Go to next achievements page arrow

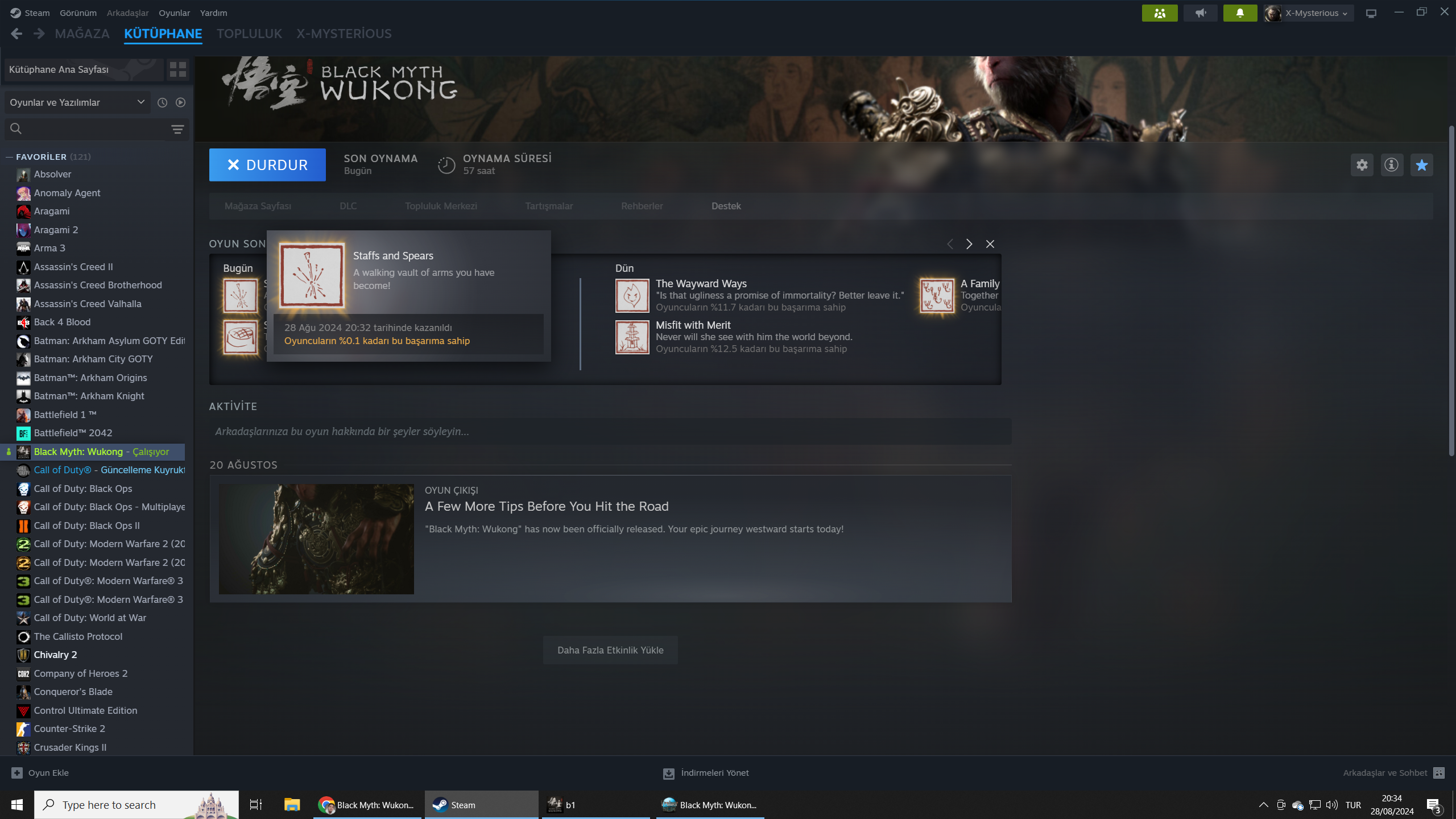[969, 244]
